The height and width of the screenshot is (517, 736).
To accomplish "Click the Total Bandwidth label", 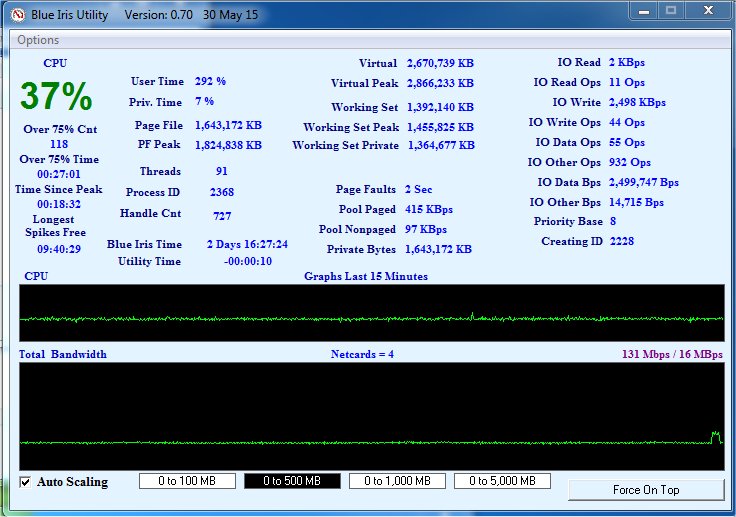I will (x=63, y=355).
